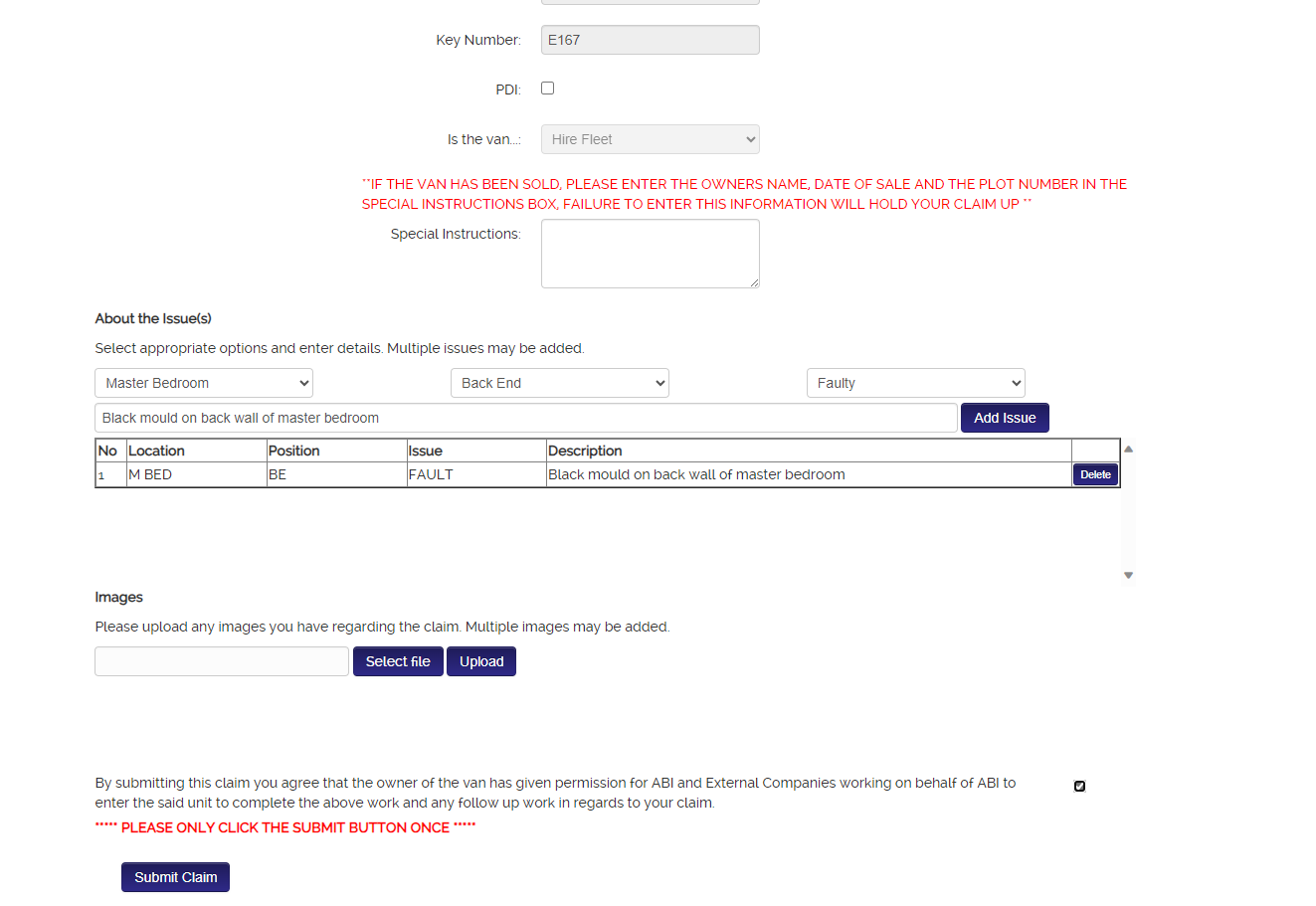
Task: Click the issue description text input
Action: click(x=525, y=418)
